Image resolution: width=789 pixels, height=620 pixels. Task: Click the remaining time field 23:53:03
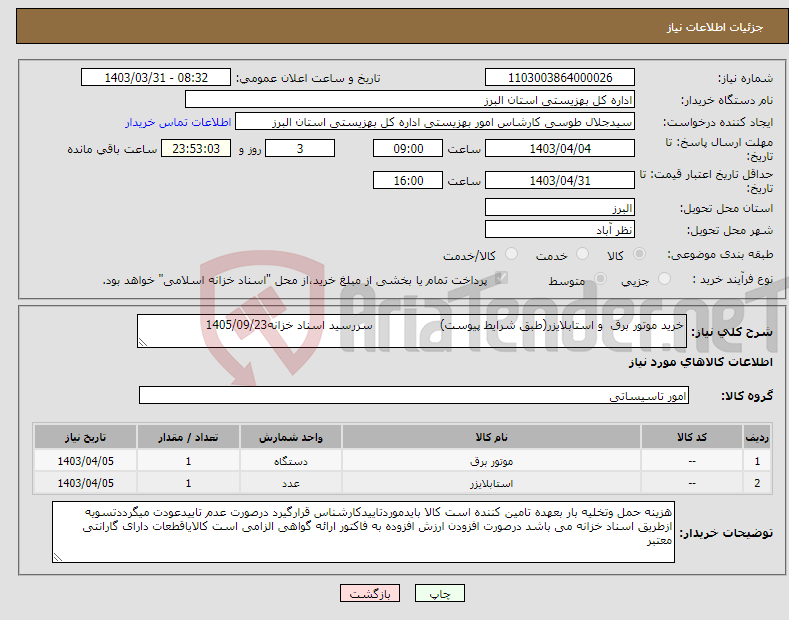[x=196, y=148]
